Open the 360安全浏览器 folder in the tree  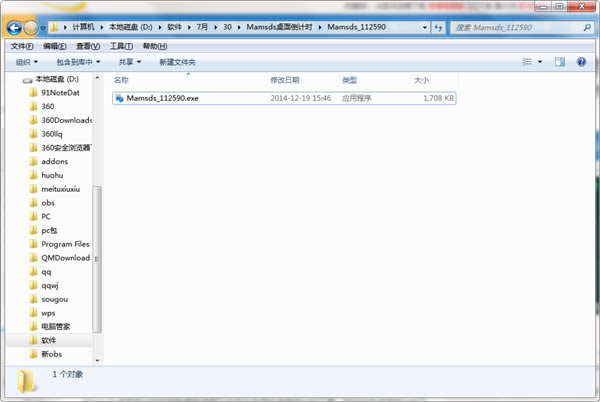tap(60, 148)
